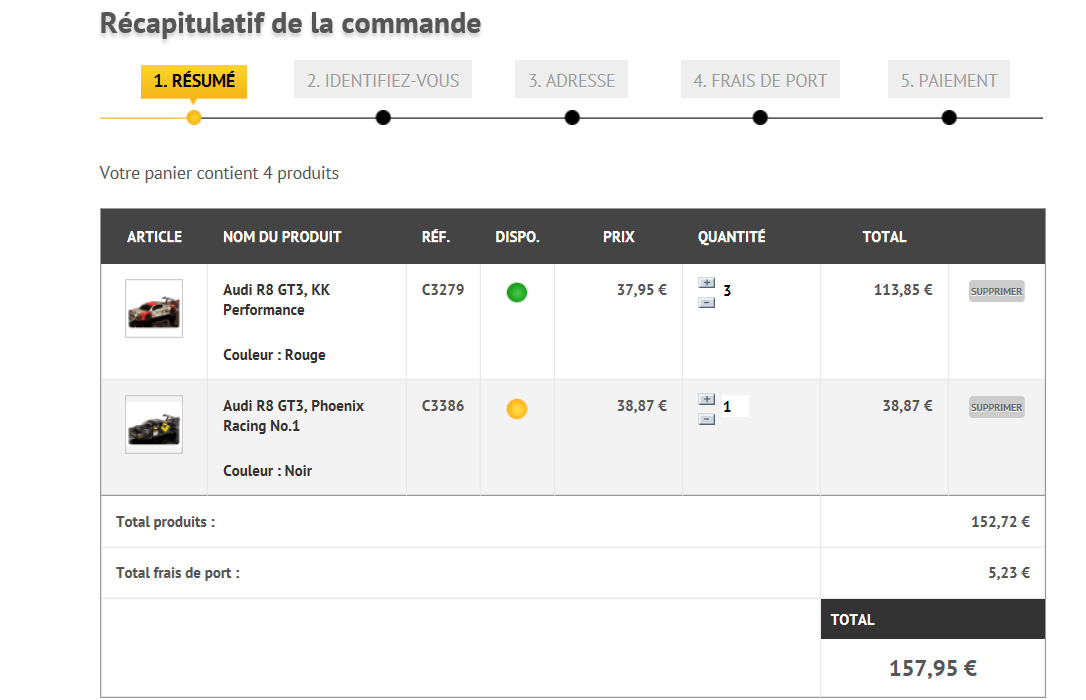The width and height of the screenshot is (1086, 700).
Task: Remove Phoenix Racing No.1 with Supprimer button
Action: point(996,407)
